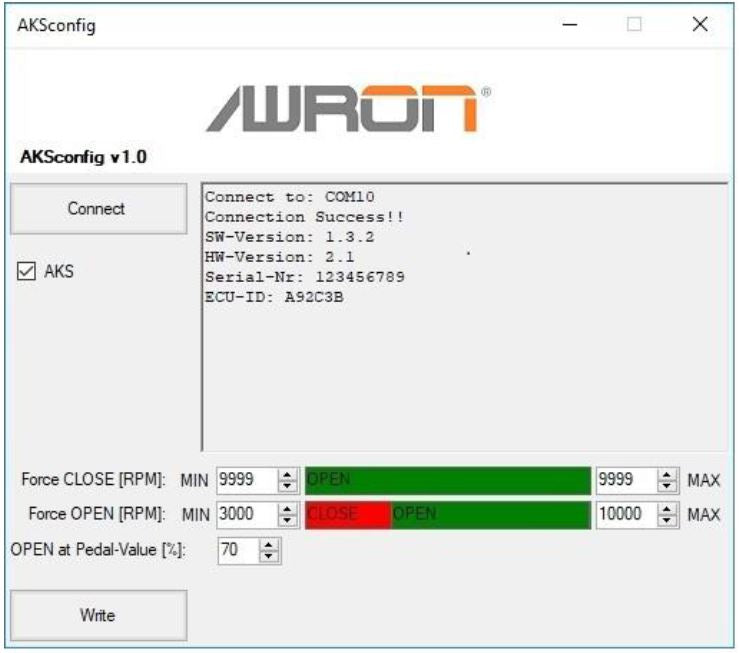Click the Write button
This screenshot has height=653, width=739.
click(99, 615)
